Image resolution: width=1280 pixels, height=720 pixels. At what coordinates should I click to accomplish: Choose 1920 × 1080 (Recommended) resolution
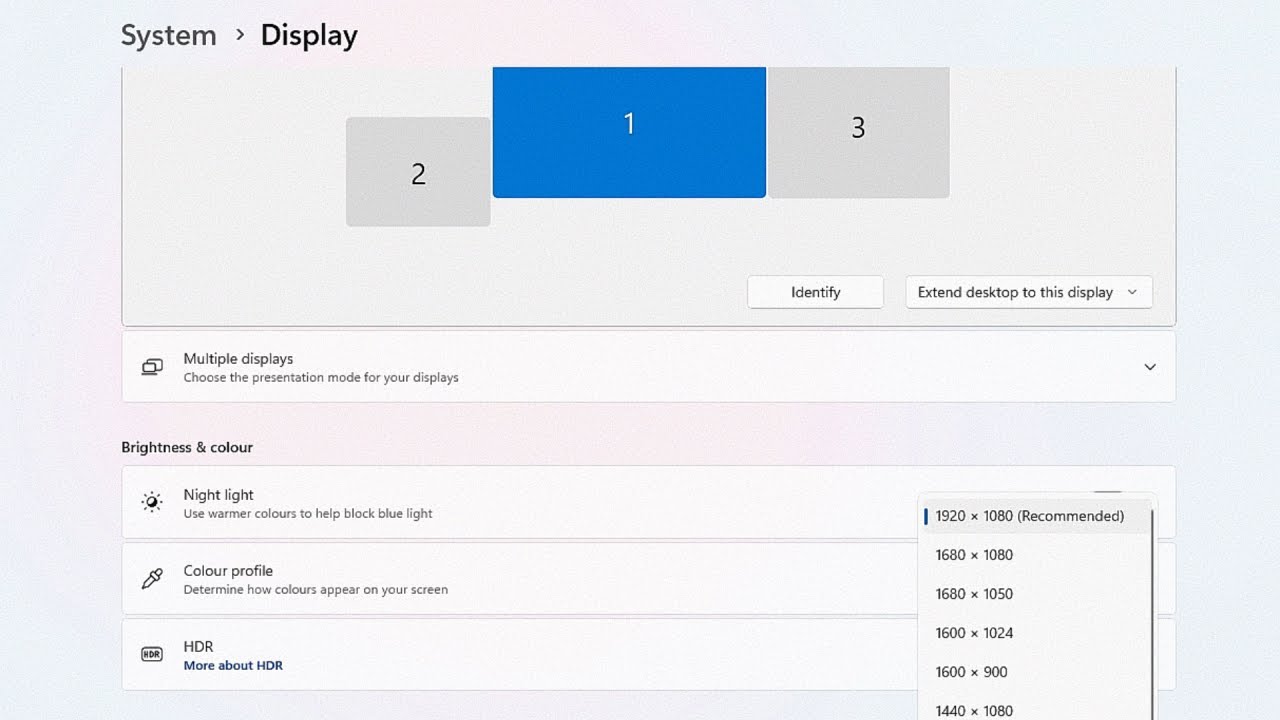point(1035,516)
